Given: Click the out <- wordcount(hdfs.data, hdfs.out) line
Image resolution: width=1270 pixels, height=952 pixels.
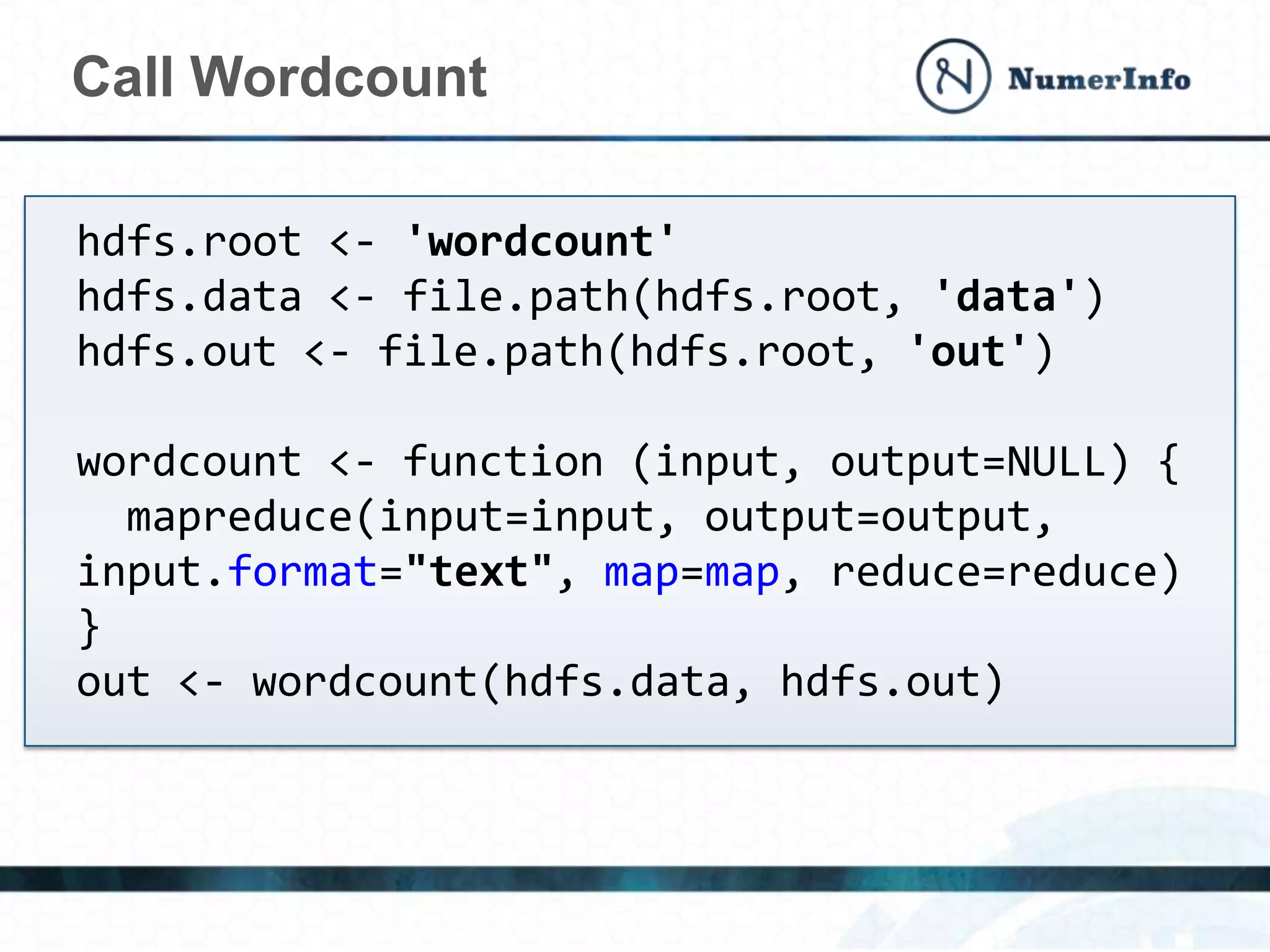Looking at the screenshot, I should click(x=540, y=683).
